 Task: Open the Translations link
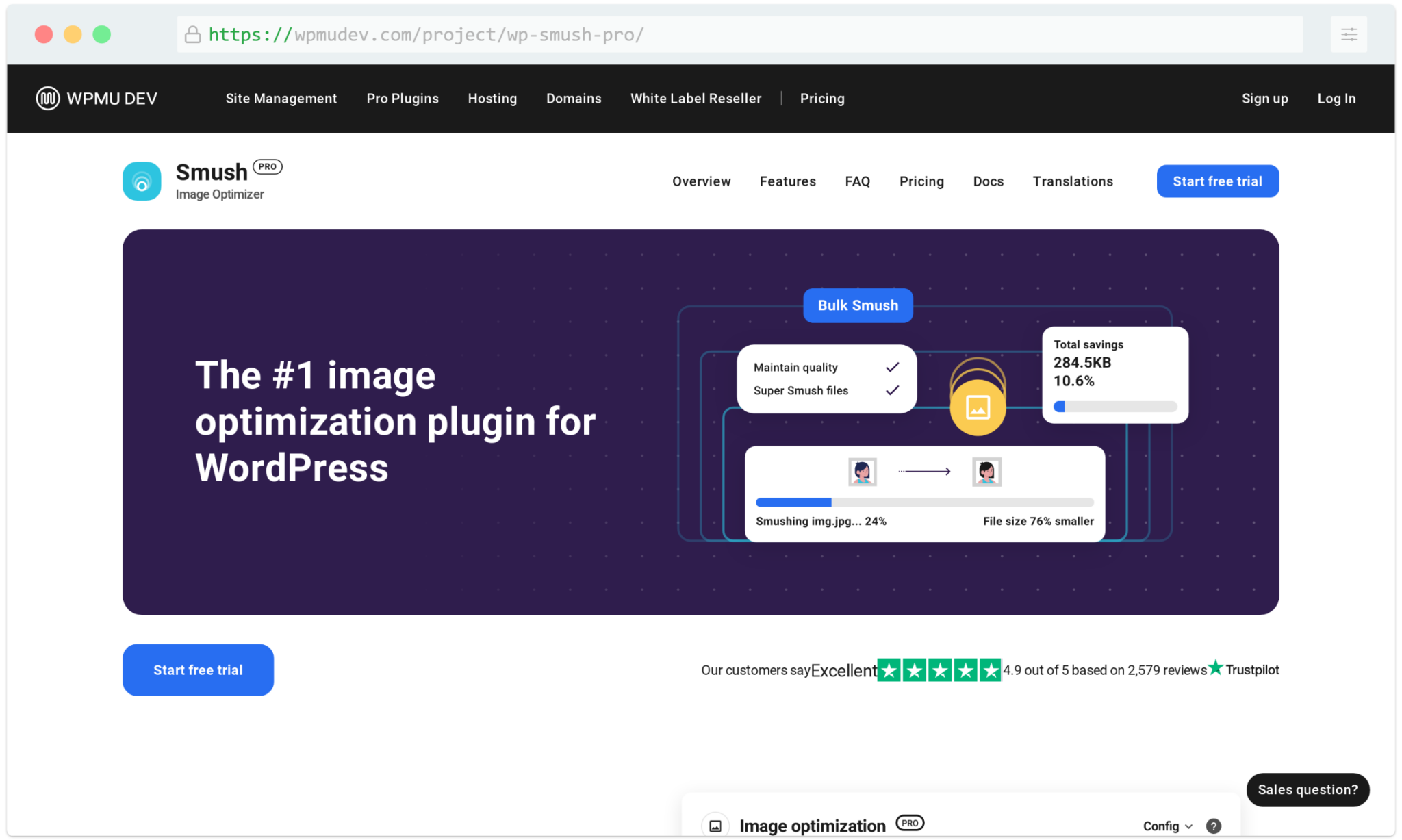[x=1073, y=181]
